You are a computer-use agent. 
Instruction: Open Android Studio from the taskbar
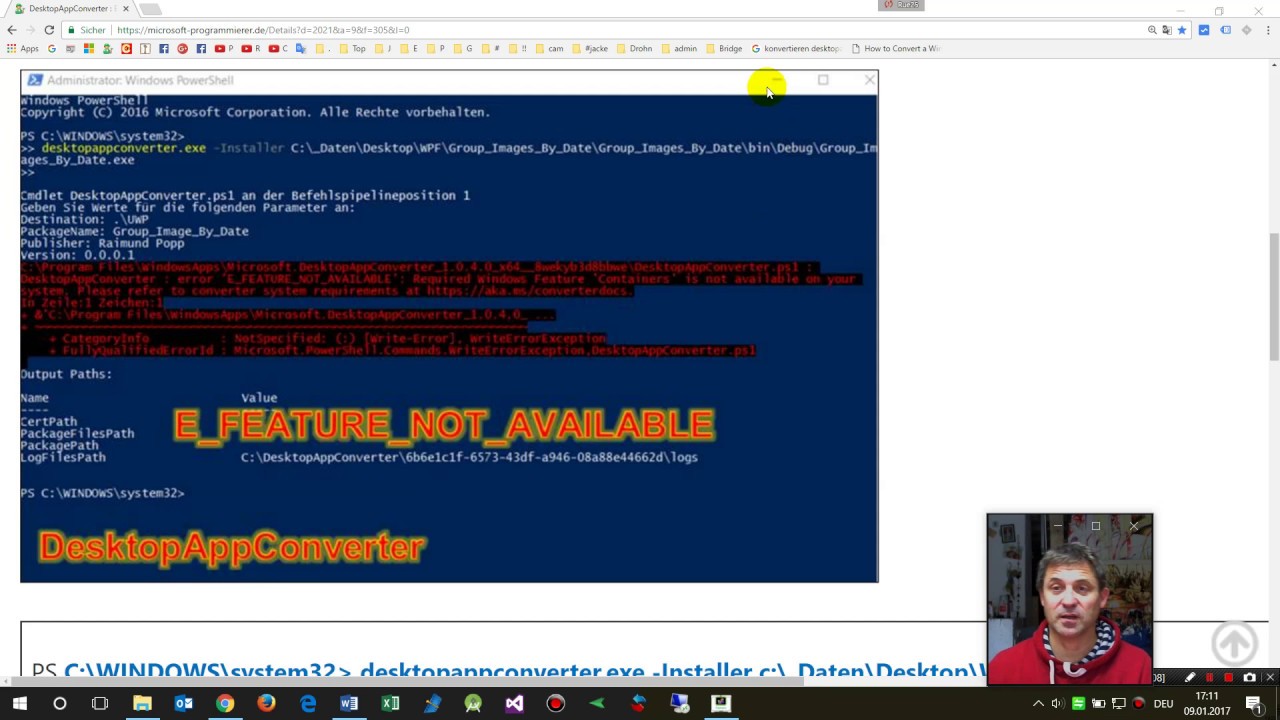(473, 704)
